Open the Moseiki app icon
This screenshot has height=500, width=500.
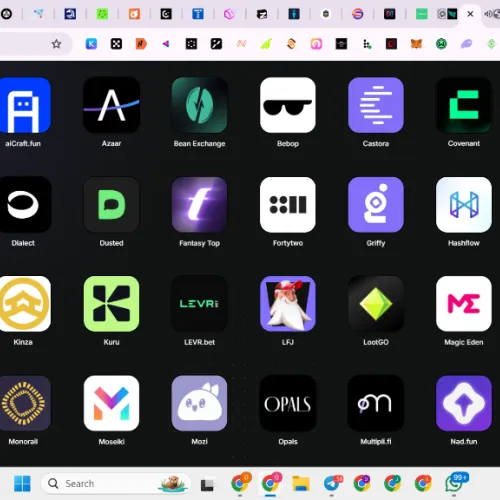tap(111, 403)
